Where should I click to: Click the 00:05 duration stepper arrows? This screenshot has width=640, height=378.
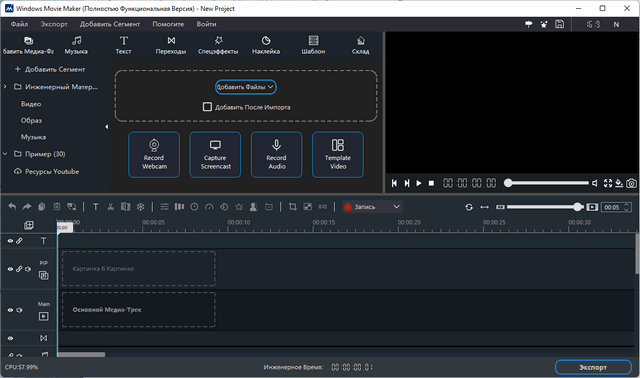[627, 207]
